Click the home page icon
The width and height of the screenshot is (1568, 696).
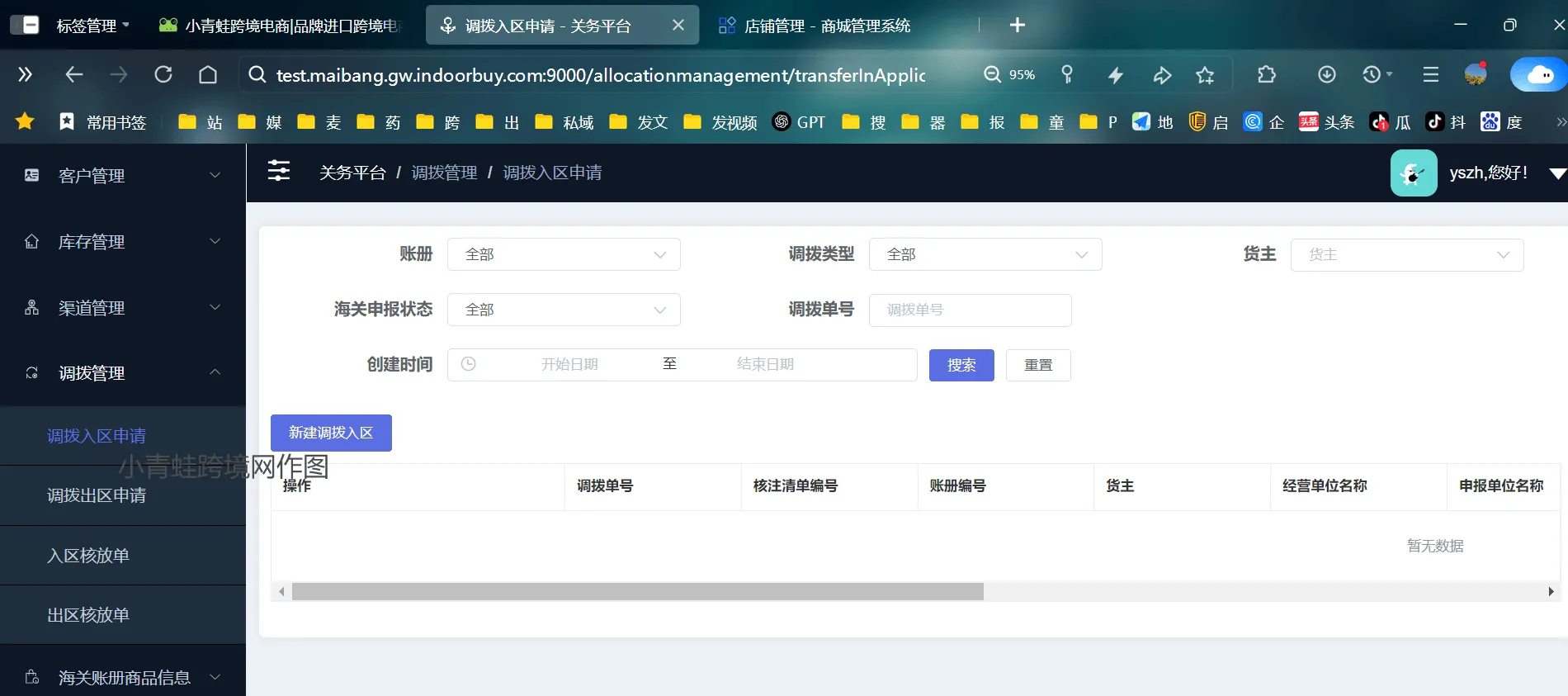click(208, 75)
